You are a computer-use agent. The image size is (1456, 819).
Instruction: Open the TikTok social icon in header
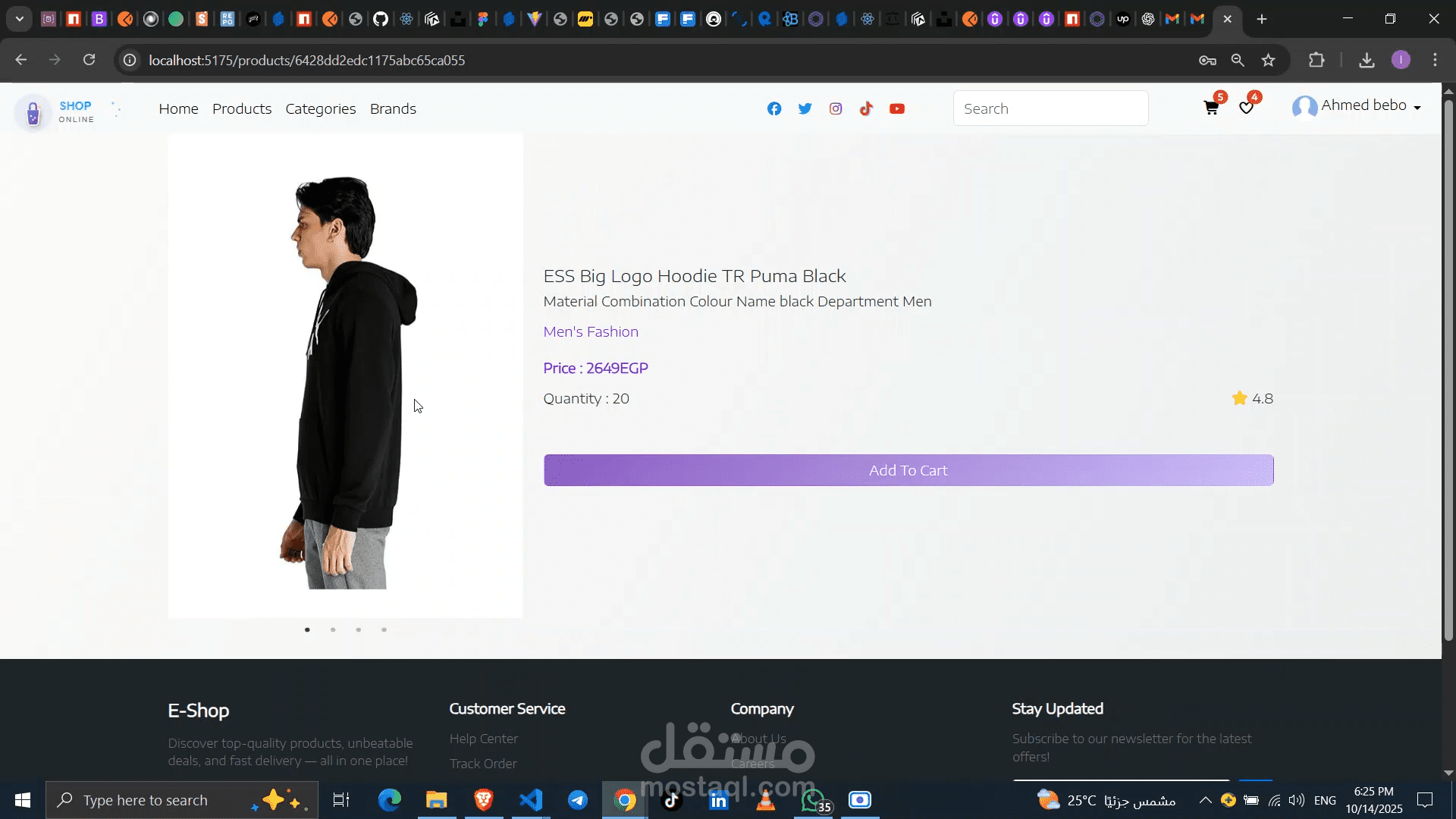(866, 108)
